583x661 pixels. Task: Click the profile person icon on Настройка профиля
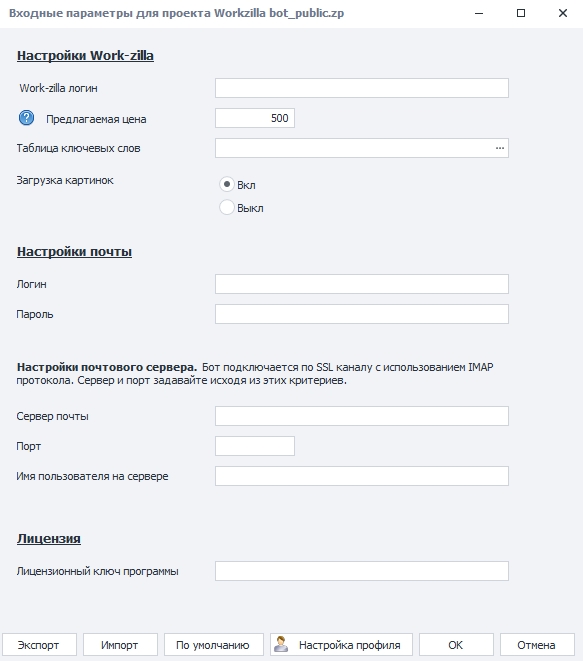pyautogui.click(x=281, y=645)
